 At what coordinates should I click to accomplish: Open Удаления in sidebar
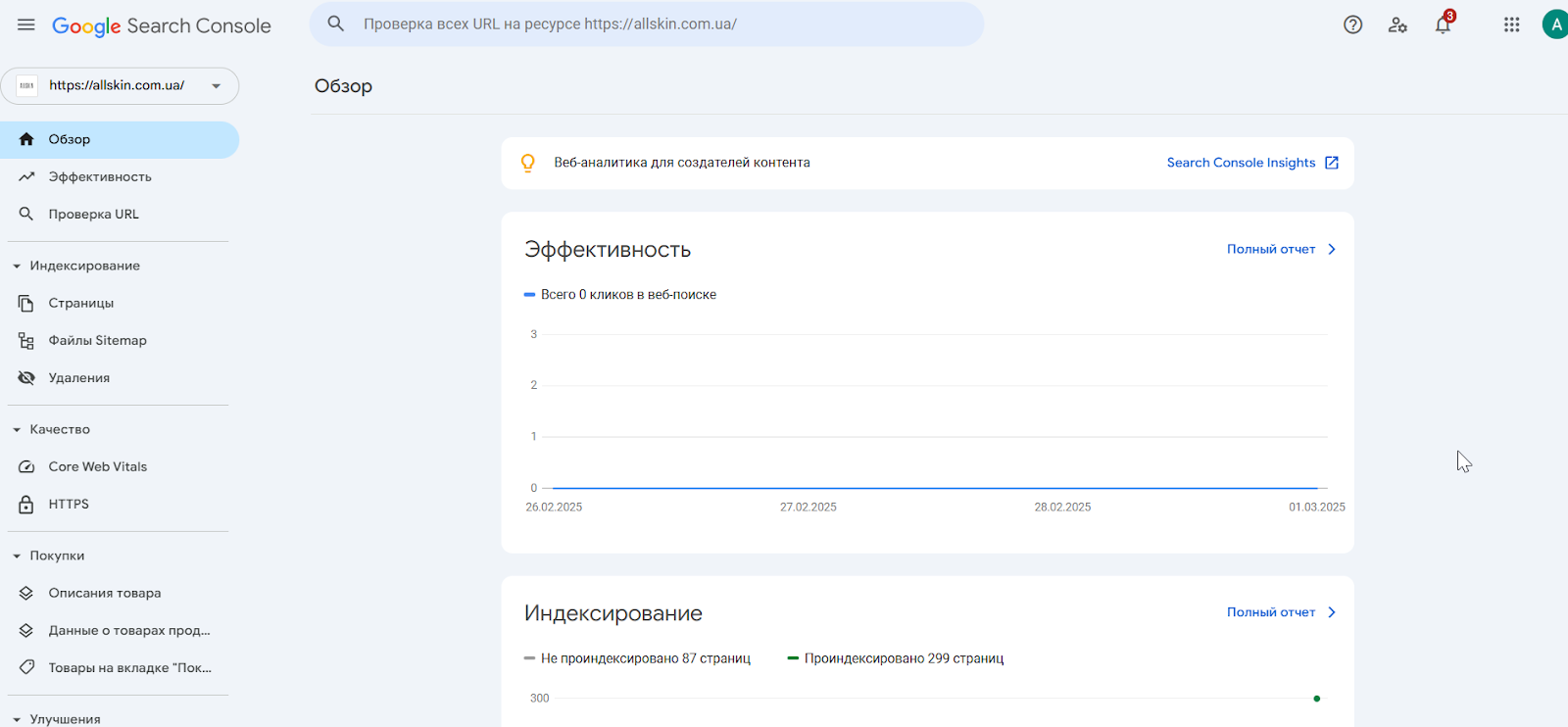[x=120, y=377]
